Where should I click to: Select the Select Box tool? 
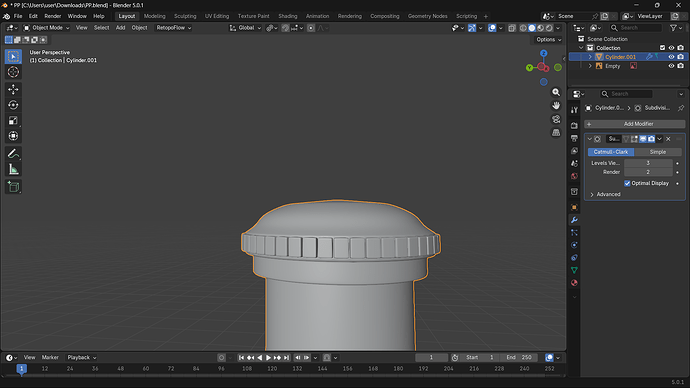13,56
